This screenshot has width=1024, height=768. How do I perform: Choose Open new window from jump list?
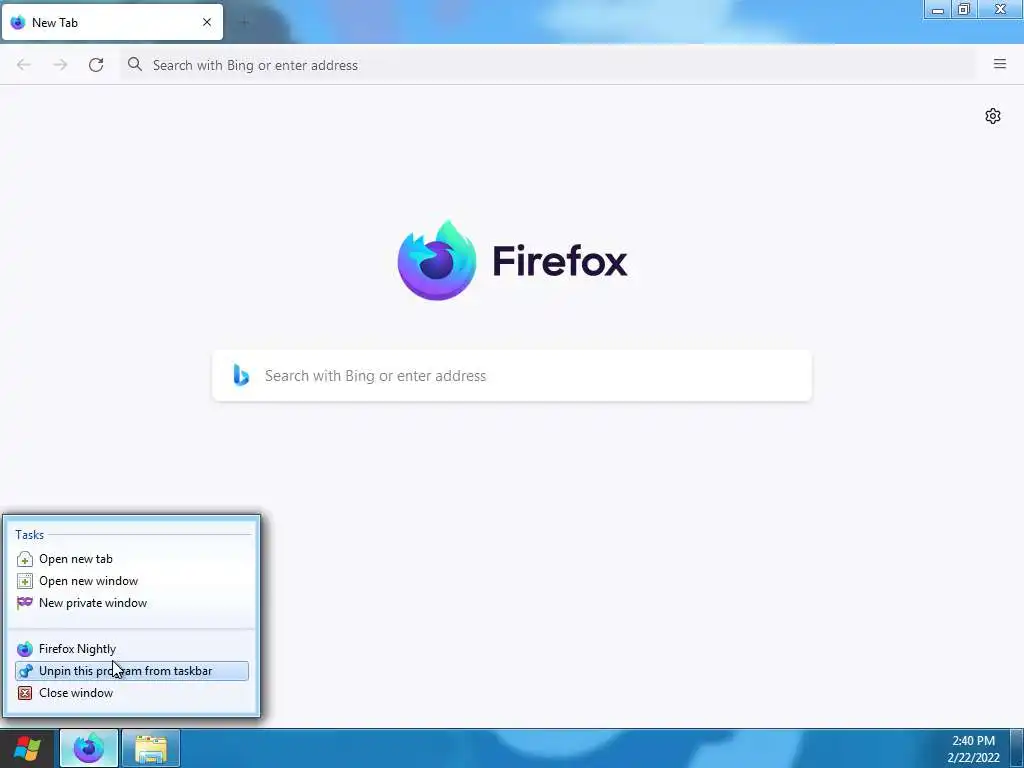(x=132, y=581)
